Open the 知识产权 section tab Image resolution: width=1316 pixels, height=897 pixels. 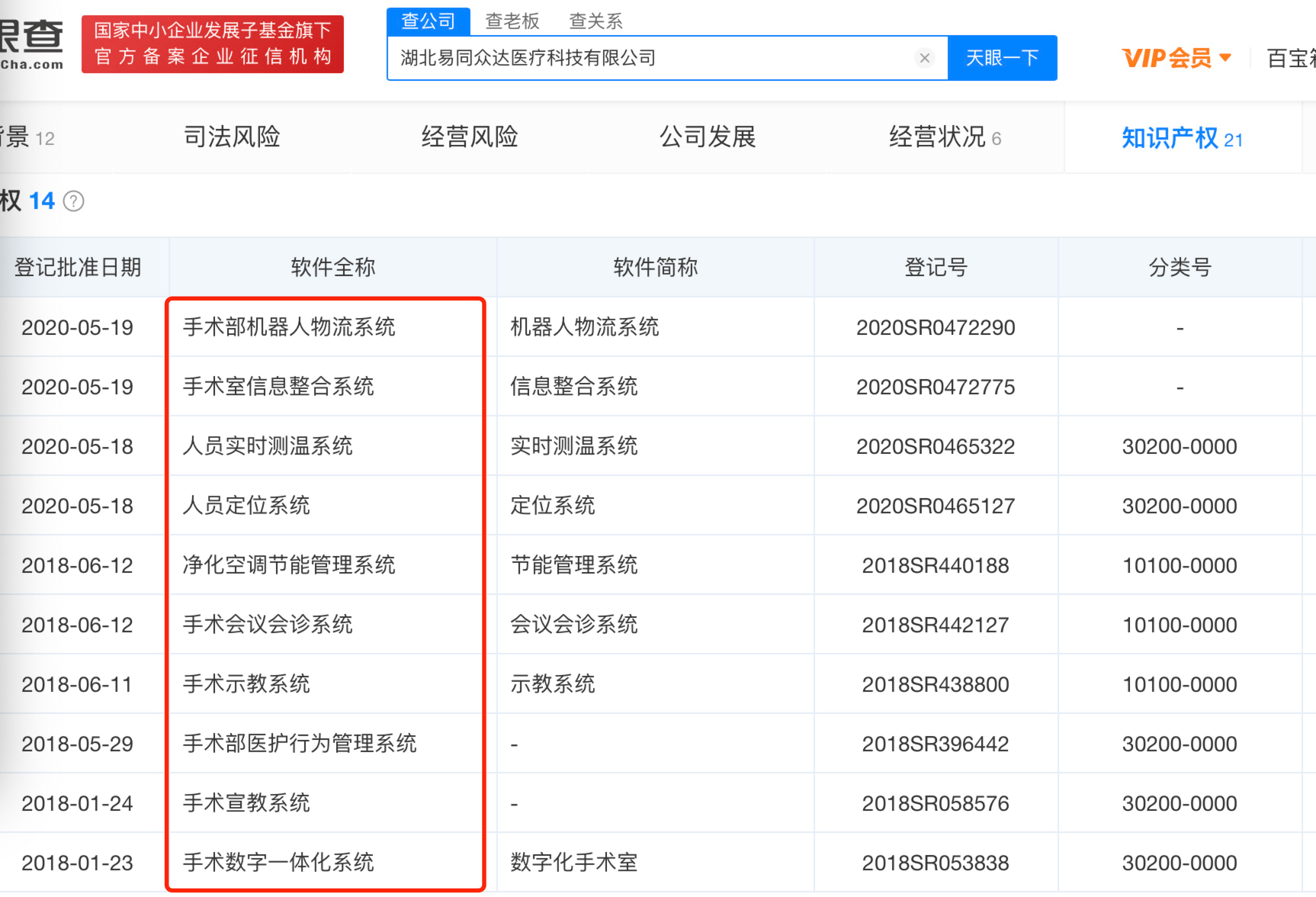(x=1182, y=138)
